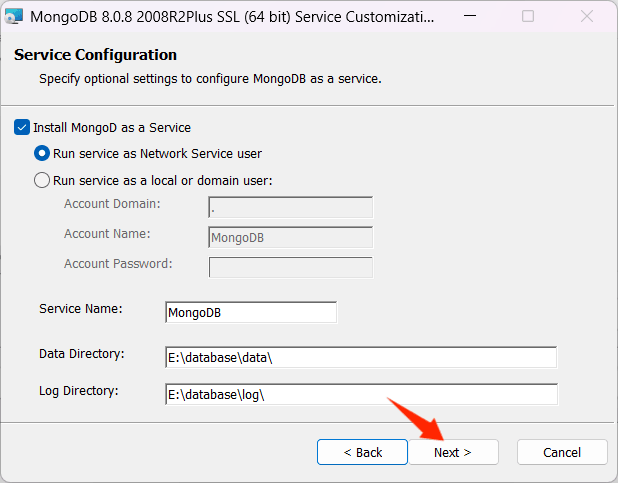
Task: Click the Account Domain field
Action: point(290,207)
